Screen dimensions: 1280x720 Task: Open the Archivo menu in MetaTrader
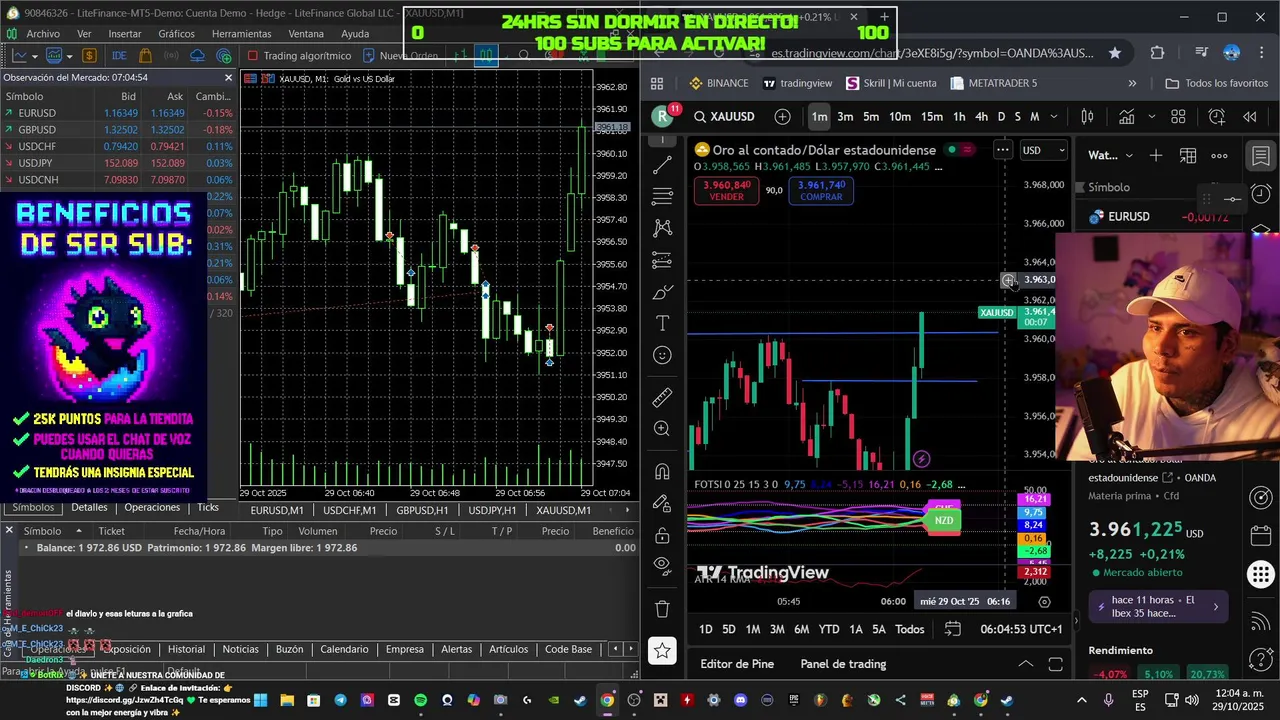[43, 33]
